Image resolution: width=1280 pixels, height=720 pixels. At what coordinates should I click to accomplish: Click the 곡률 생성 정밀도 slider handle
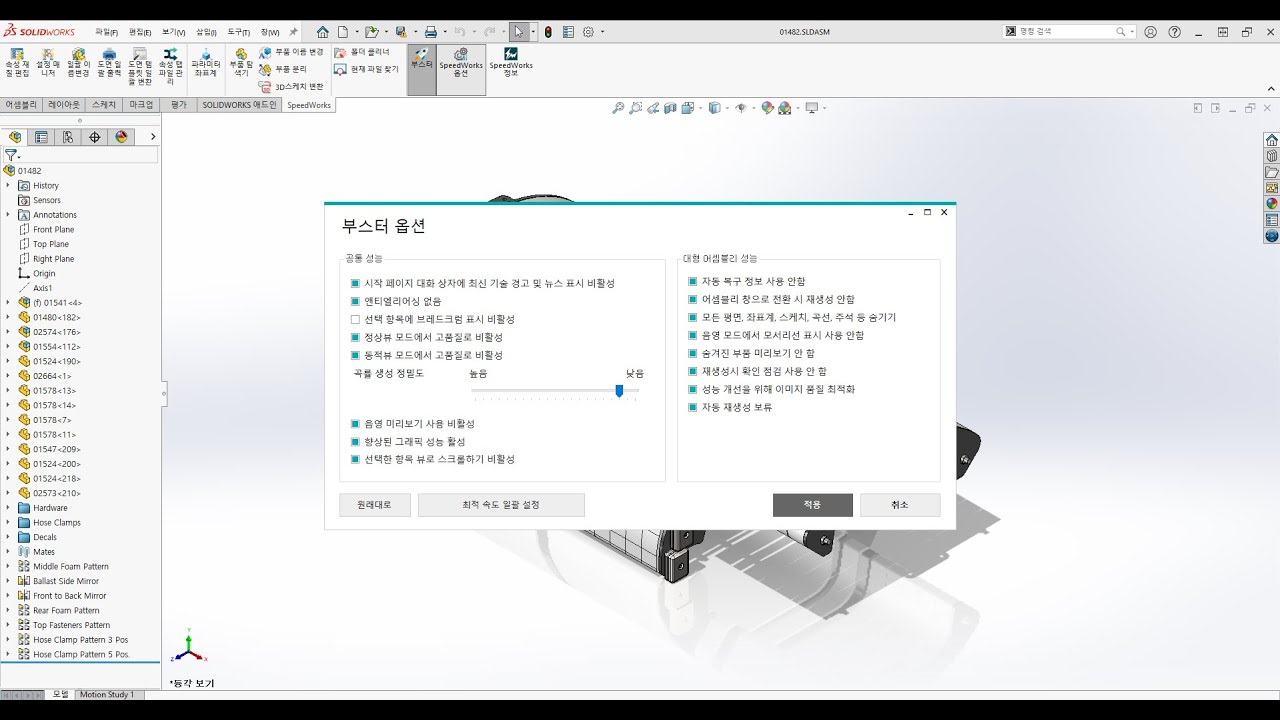click(x=619, y=391)
